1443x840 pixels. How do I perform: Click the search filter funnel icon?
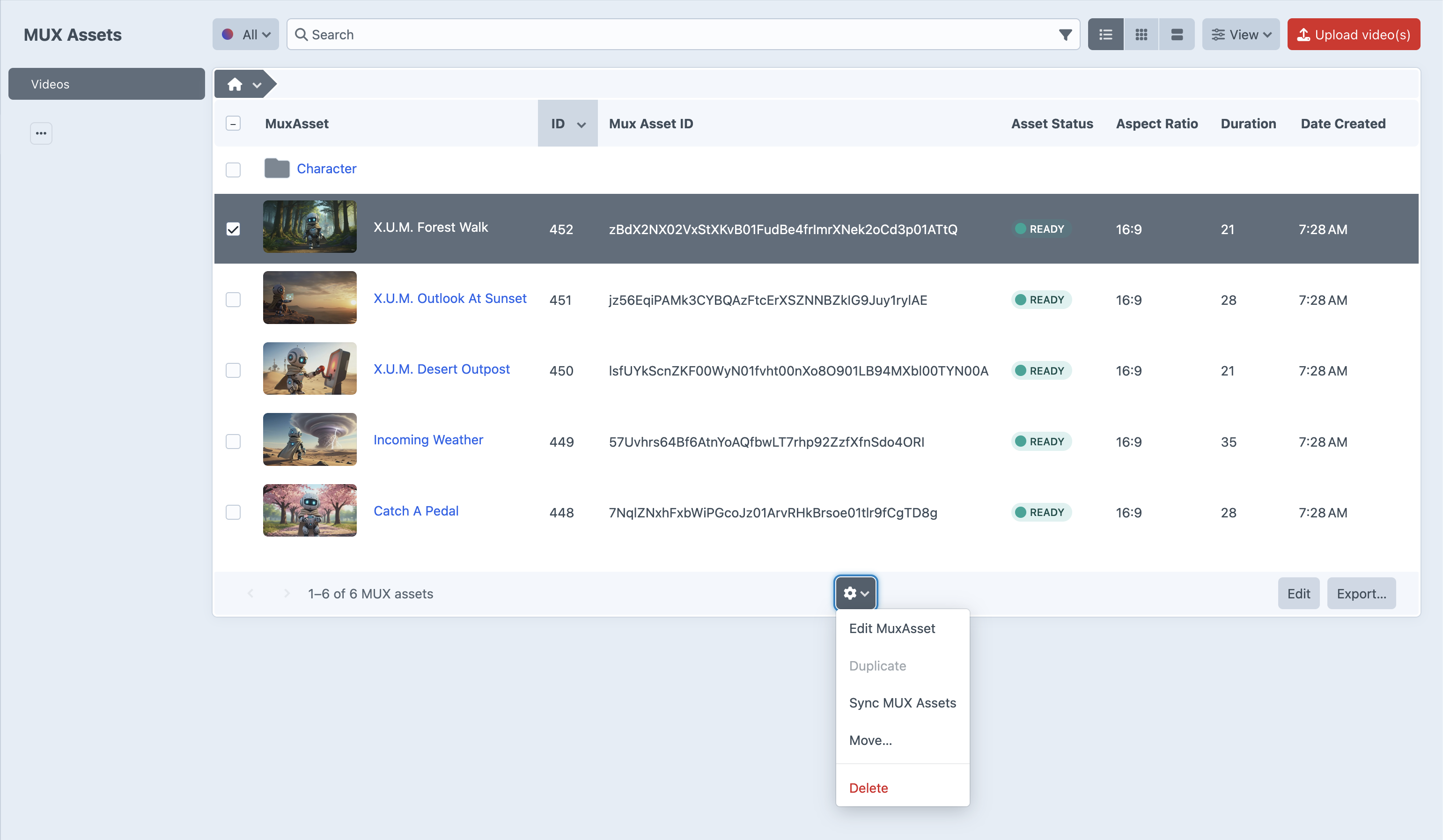coord(1065,34)
